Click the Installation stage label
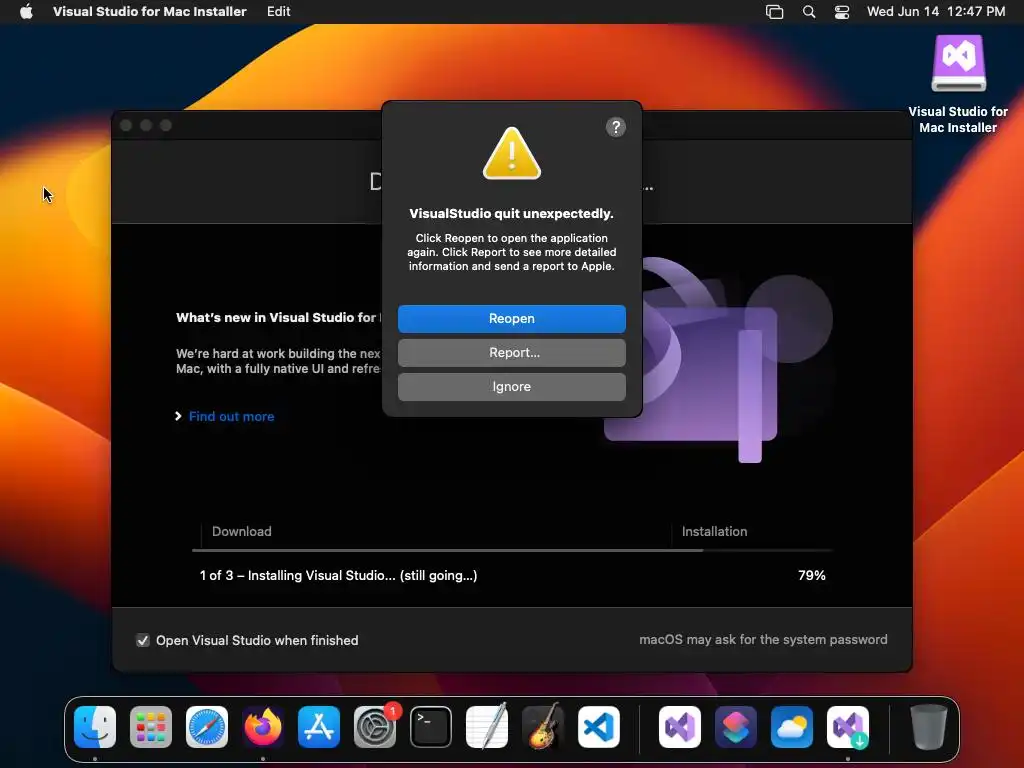The height and width of the screenshot is (768, 1024). coord(714,532)
